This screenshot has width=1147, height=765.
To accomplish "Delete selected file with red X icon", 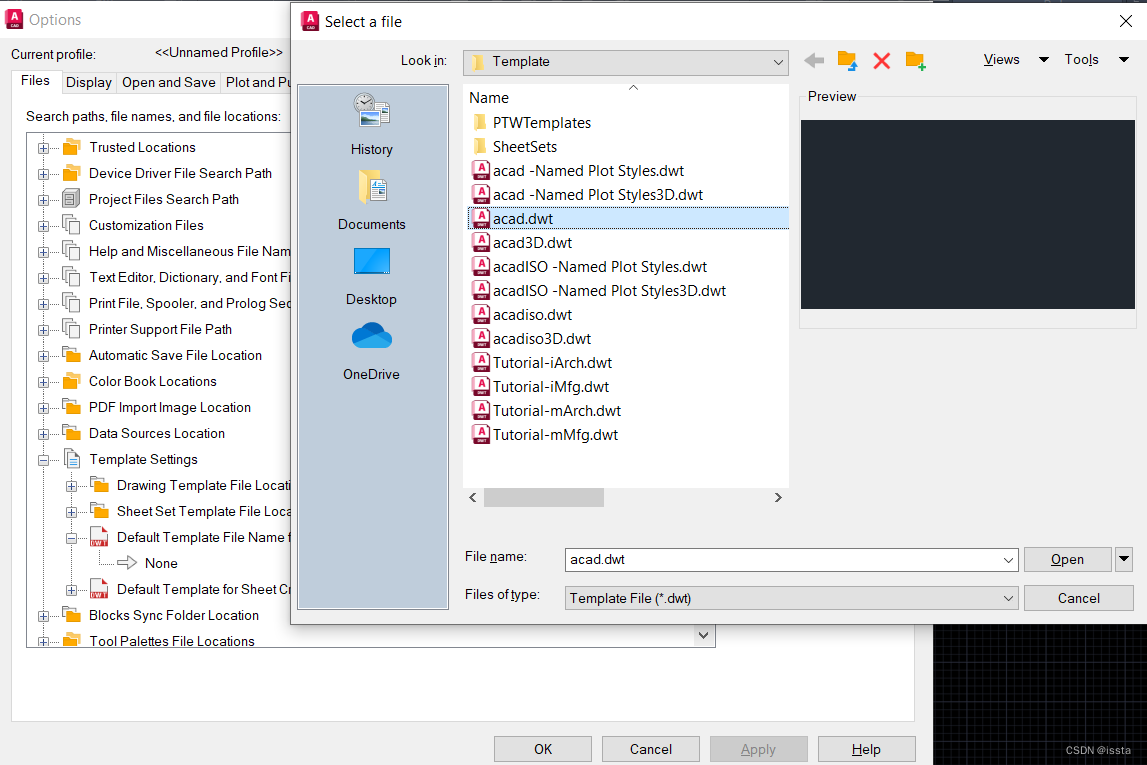I will tap(881, 61).
